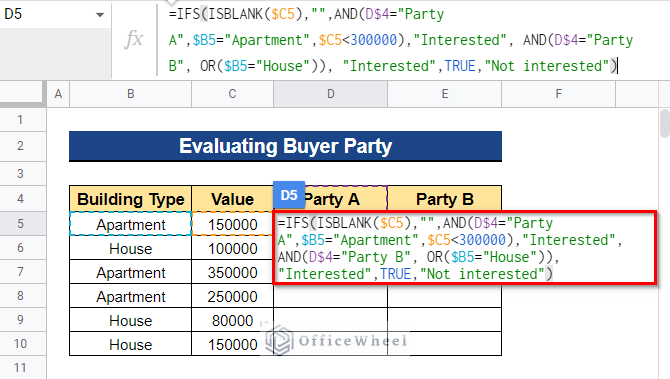Screen dimensions: 670x379
Task: Click the 'Value' header cell
Action: [232, 199]
